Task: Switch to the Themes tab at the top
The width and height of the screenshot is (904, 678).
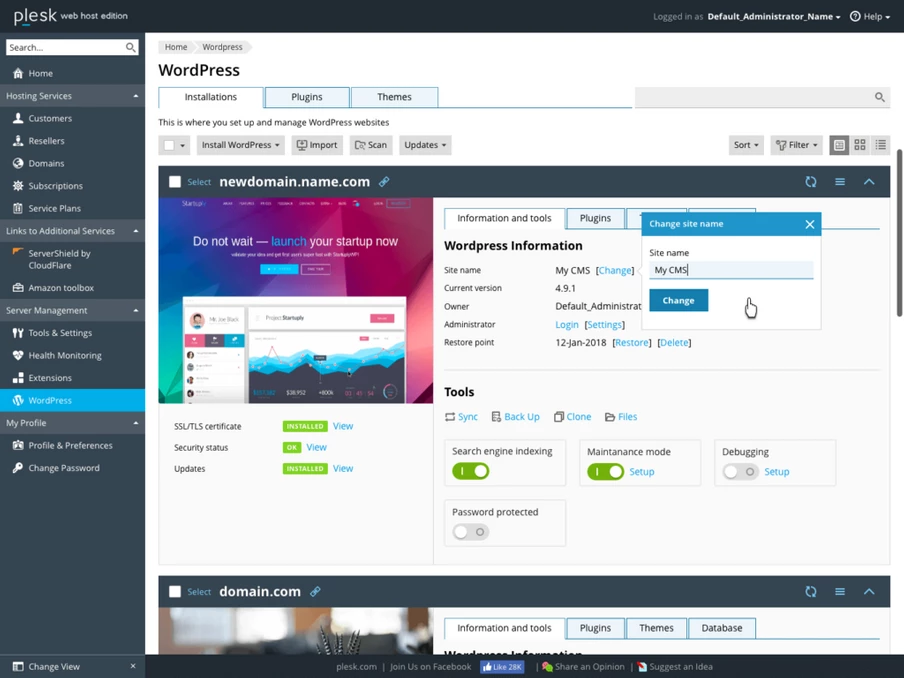Action: point(394,97)
